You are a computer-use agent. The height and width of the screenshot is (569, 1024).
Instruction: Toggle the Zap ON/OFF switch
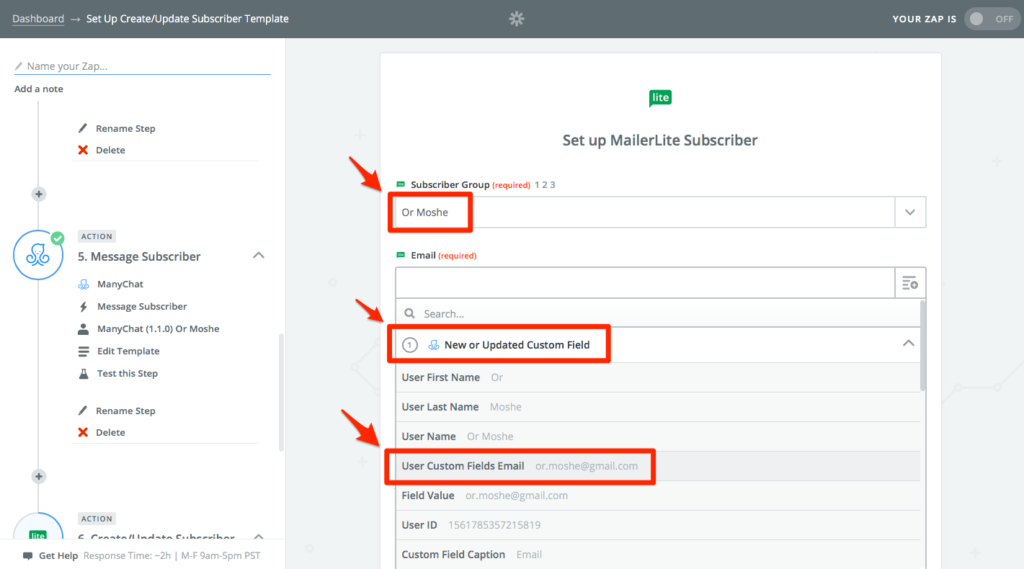pyautogui.click(x=991, y=19)
